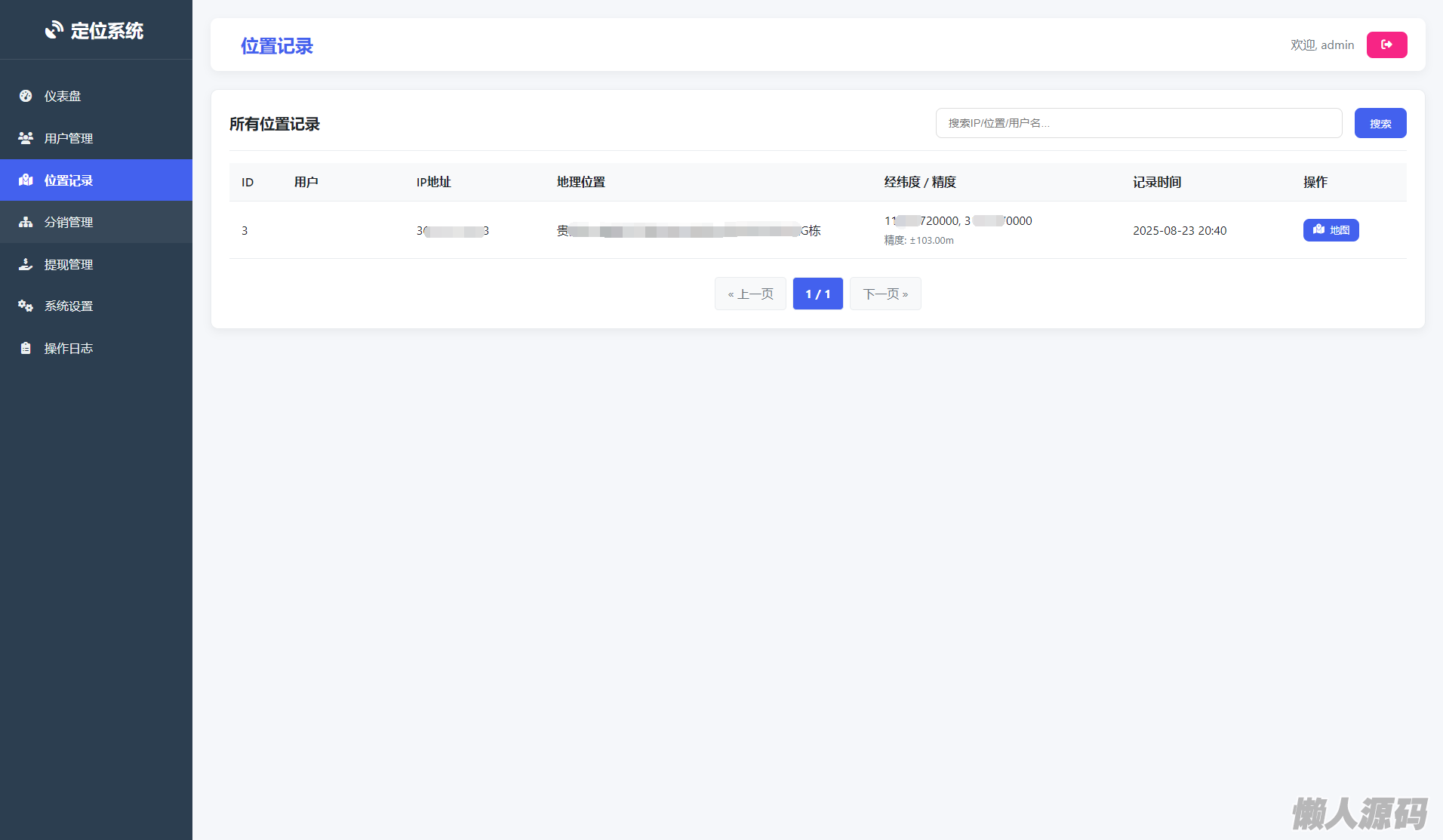The height and width of the screenshot is (840, 1443).
Task: Focus the 搜索IP/位置/用户名 search field
Action: (1138, 123)
